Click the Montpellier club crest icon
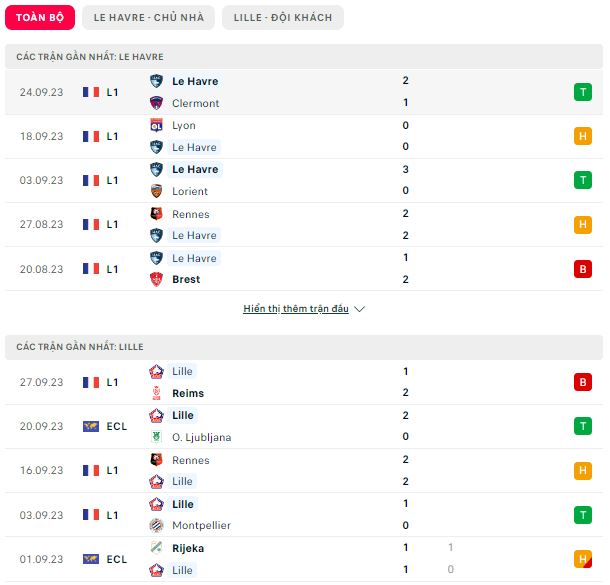This screenshot has height=585, width=610. (x=156, y=525)
